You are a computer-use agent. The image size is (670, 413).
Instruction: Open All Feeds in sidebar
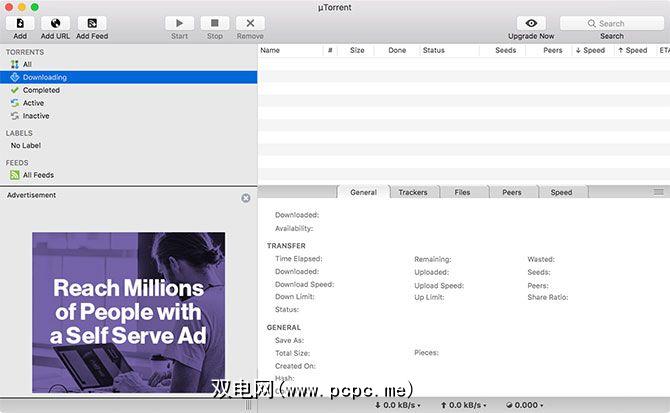pos(128,175)
